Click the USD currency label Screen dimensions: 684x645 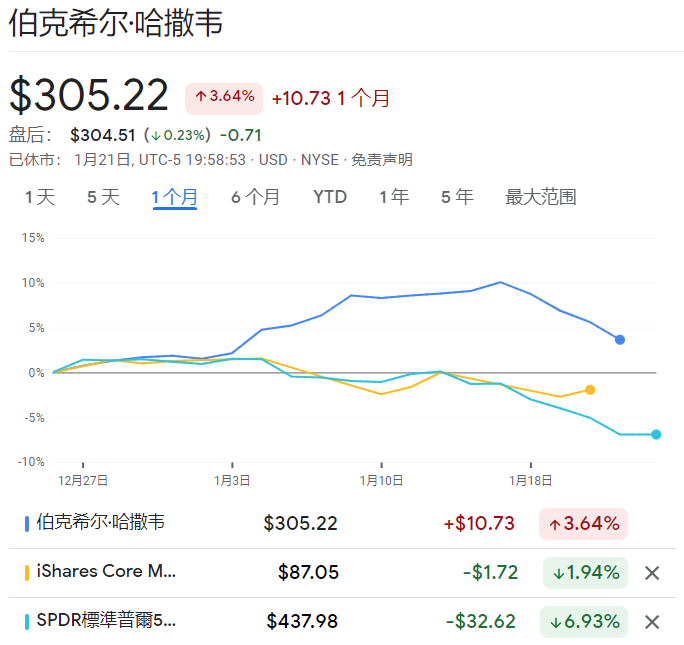pyautogui.click(x=273, y=160)
